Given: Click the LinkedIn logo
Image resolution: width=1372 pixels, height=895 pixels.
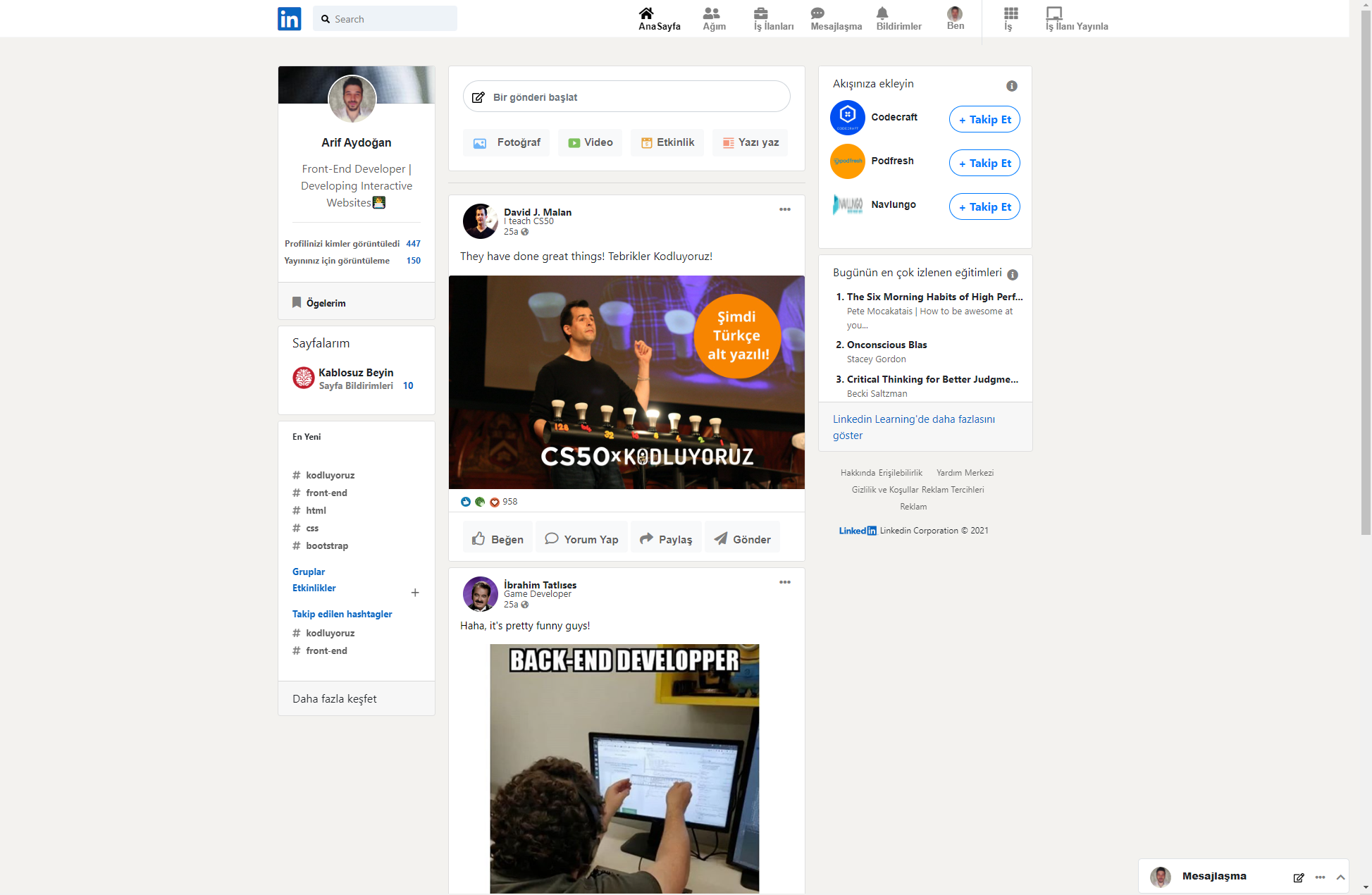Looking at the screenshot, I should (x=289, y=18).
